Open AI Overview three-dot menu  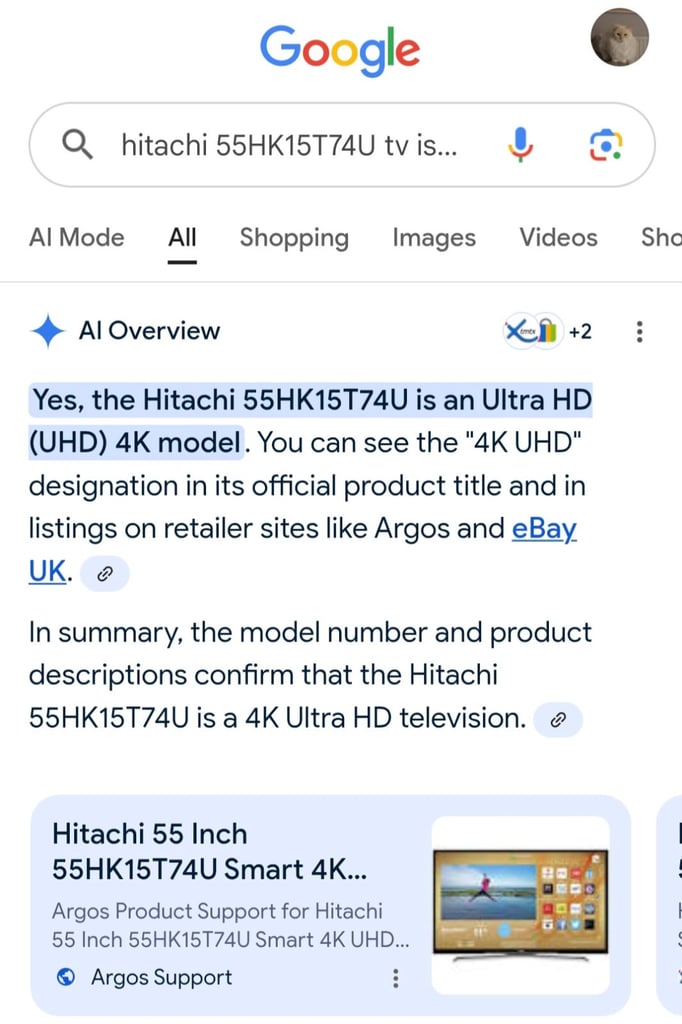coord(640,332)
